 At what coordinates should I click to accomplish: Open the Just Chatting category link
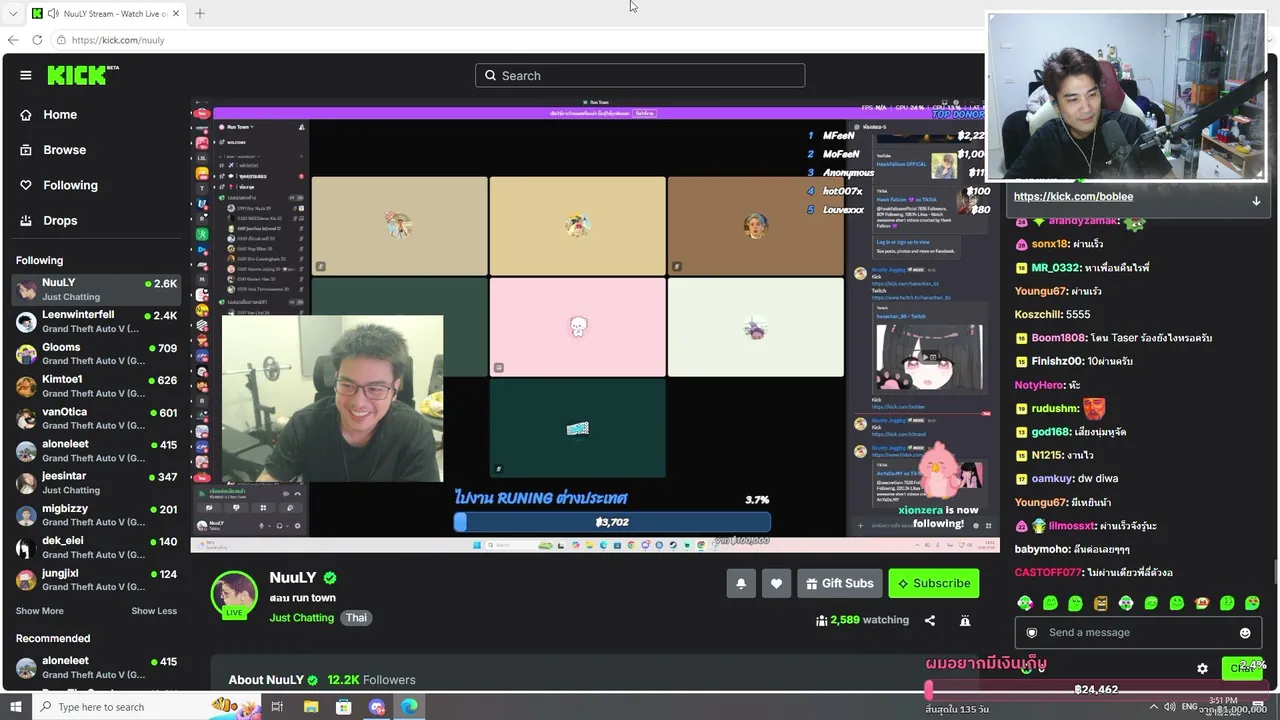[x=301, y=618]
